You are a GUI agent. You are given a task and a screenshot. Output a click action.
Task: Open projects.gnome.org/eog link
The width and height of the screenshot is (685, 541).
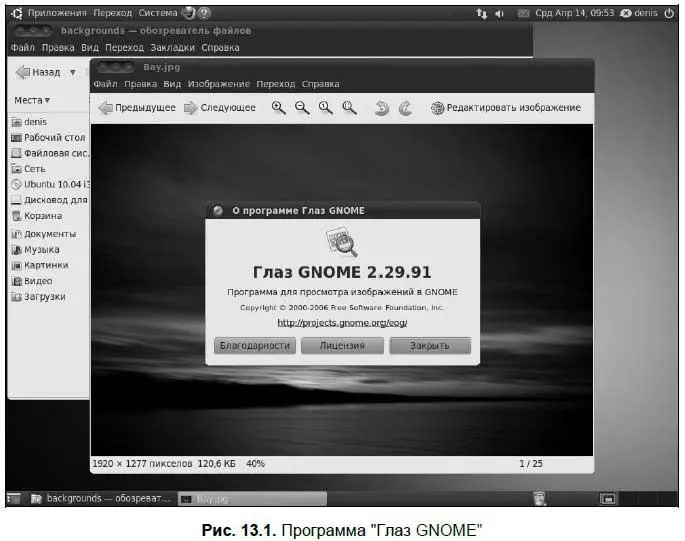(x=342, y=323)
